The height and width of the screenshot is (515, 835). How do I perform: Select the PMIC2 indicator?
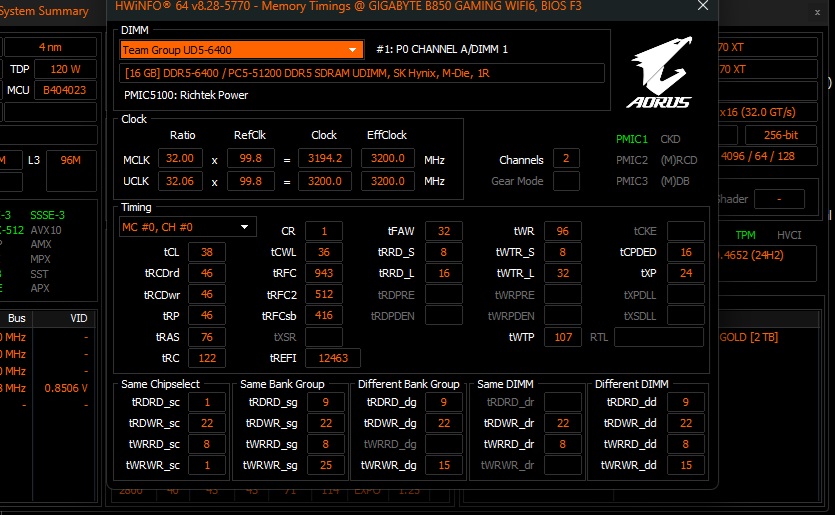click(x=632, y=160)
